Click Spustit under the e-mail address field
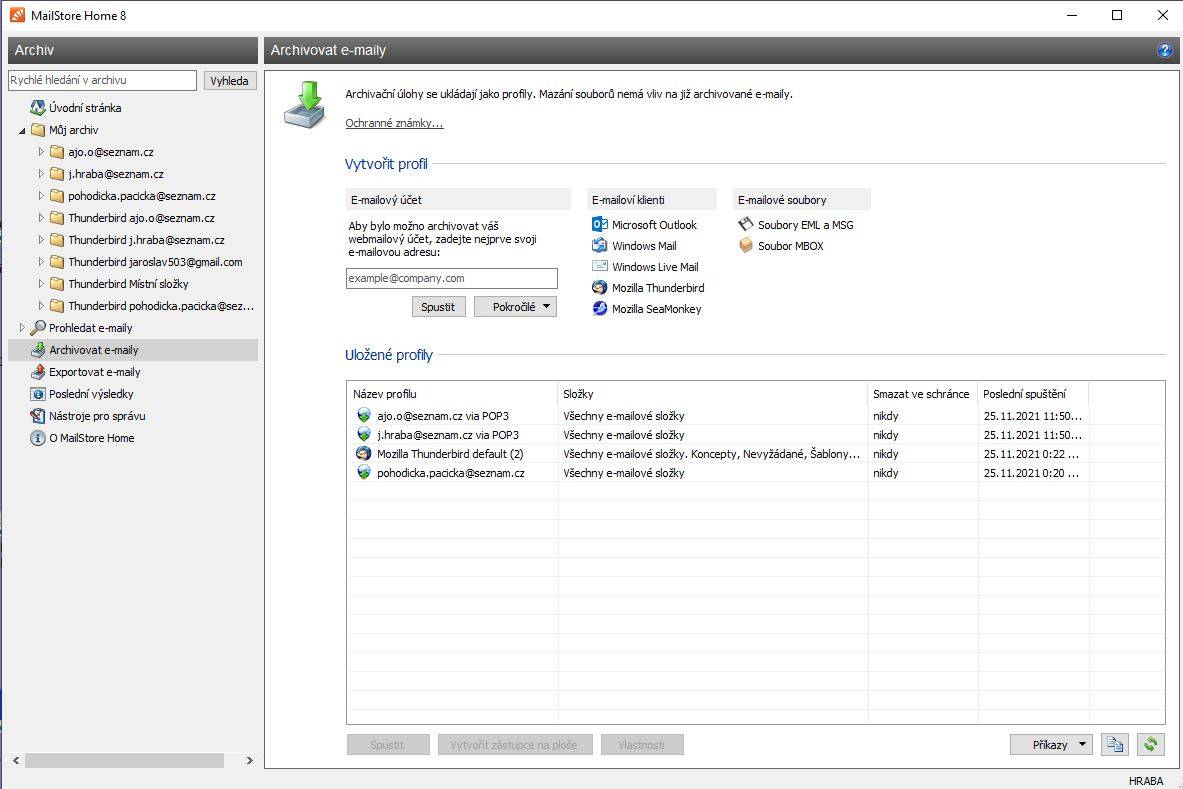Screen dimensions: 1183x789 [x=438, y=306]
